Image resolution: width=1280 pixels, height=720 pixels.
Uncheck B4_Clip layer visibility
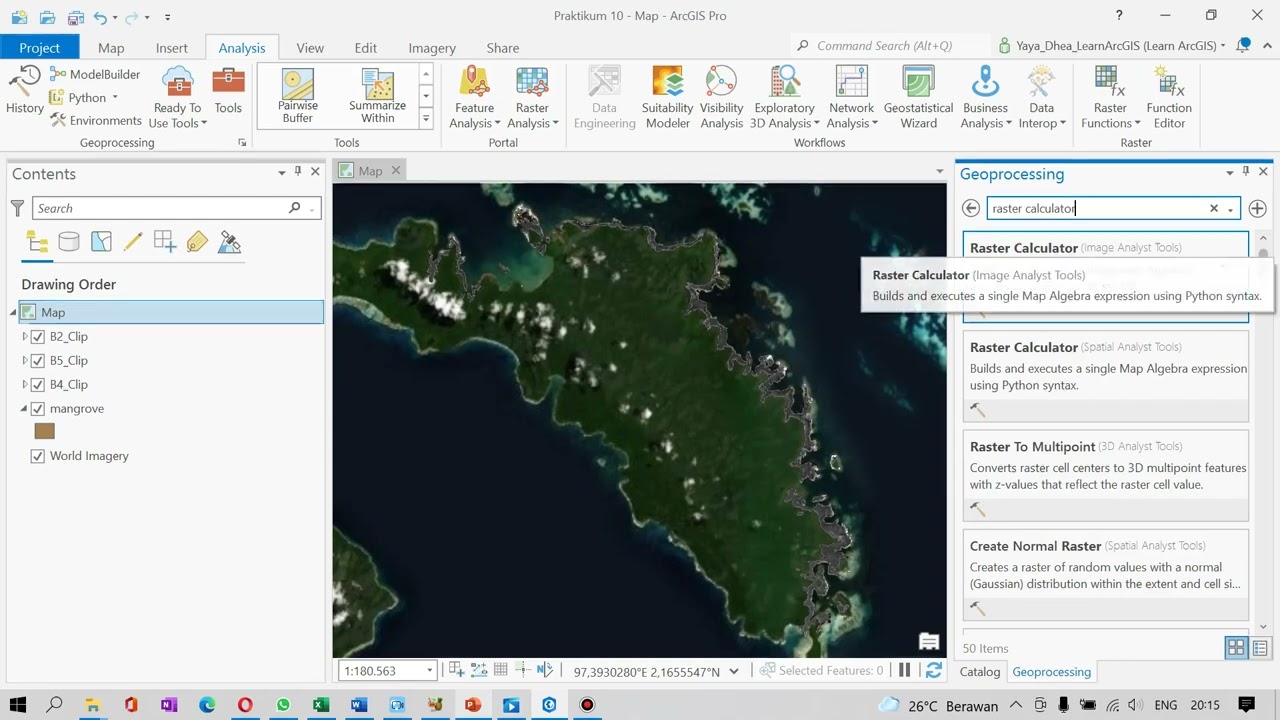tap(38, 384)
